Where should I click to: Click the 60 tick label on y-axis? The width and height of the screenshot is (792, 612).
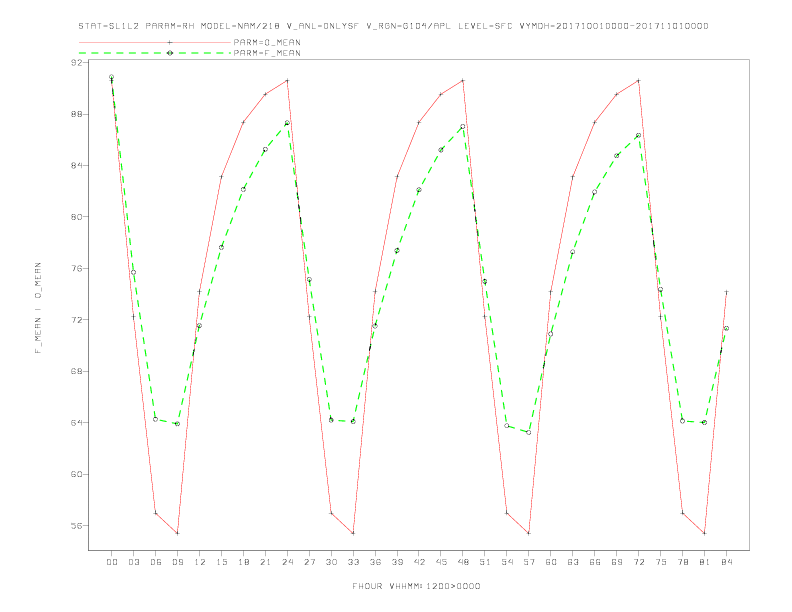coord(77,474)
